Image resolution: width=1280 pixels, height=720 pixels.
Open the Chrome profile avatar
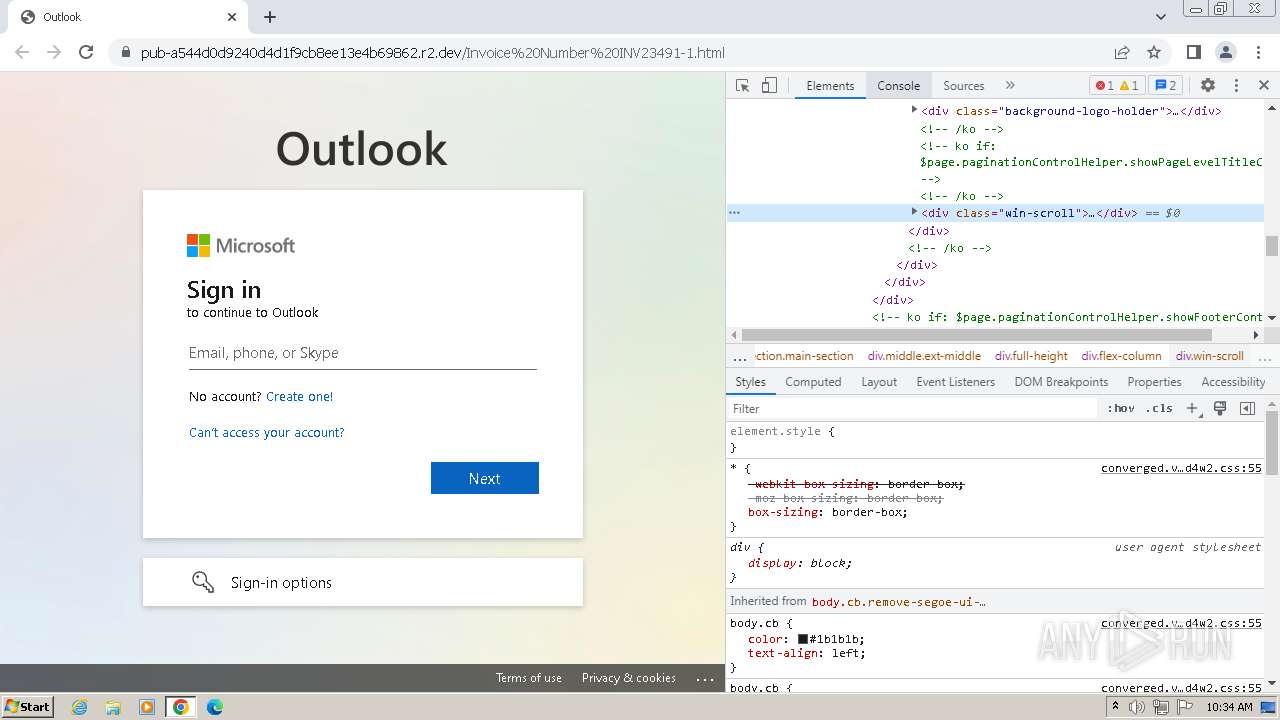pyautogui.click(x=1226, y=52)
